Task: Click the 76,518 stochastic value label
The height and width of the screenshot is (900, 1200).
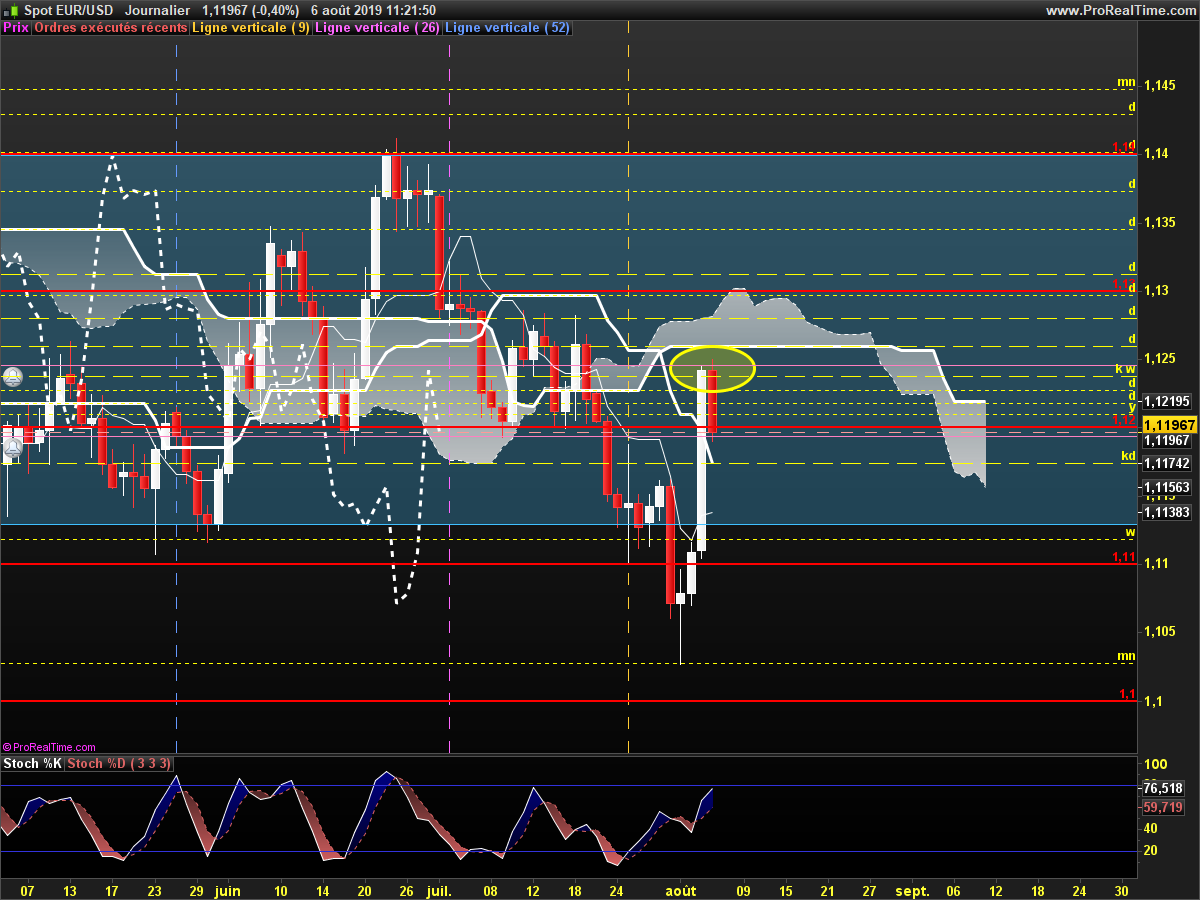Action: coord(1163,788)
